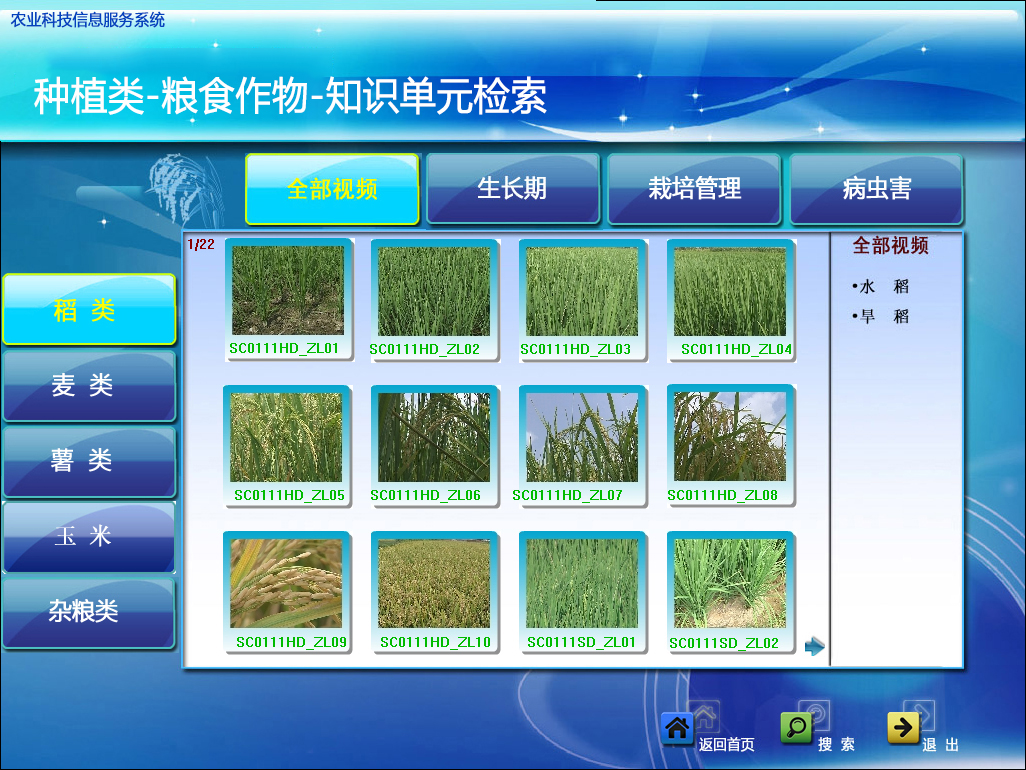
Task: Open video thumbnail SC0111HD_ZL08
Action: (x=730, y=445)
